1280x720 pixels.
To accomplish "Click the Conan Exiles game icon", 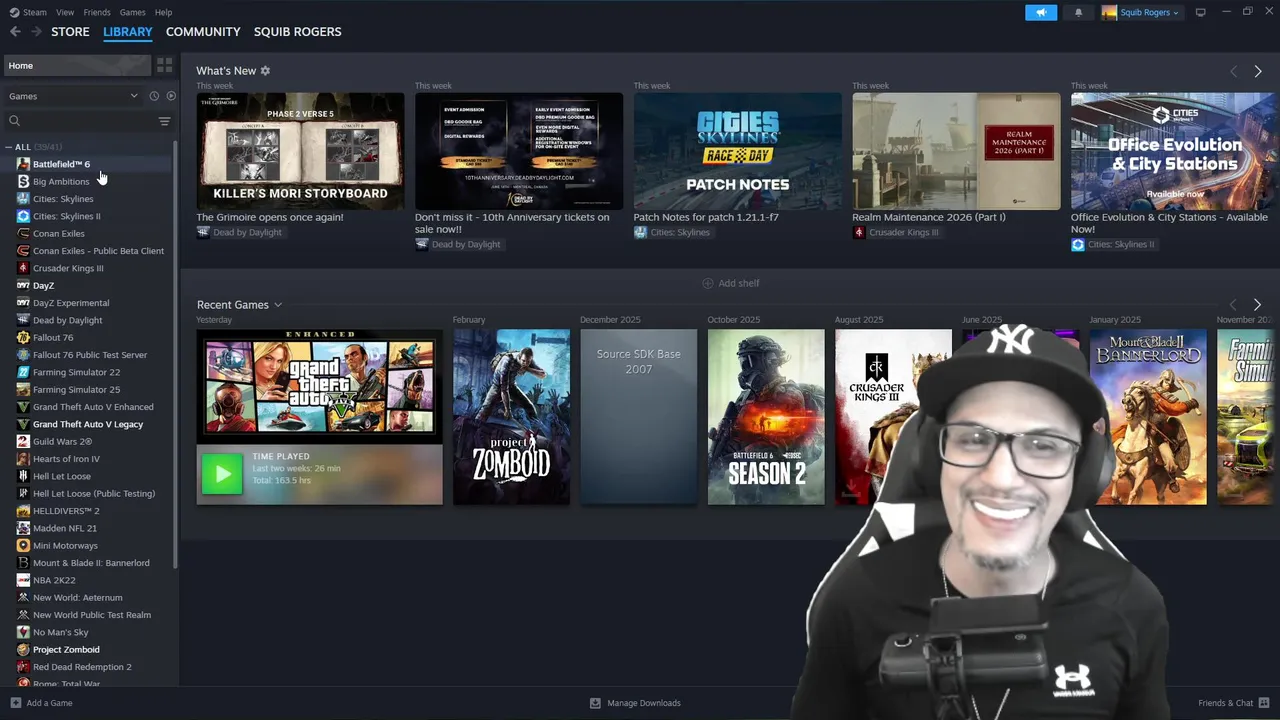I will tap(23, 233).
